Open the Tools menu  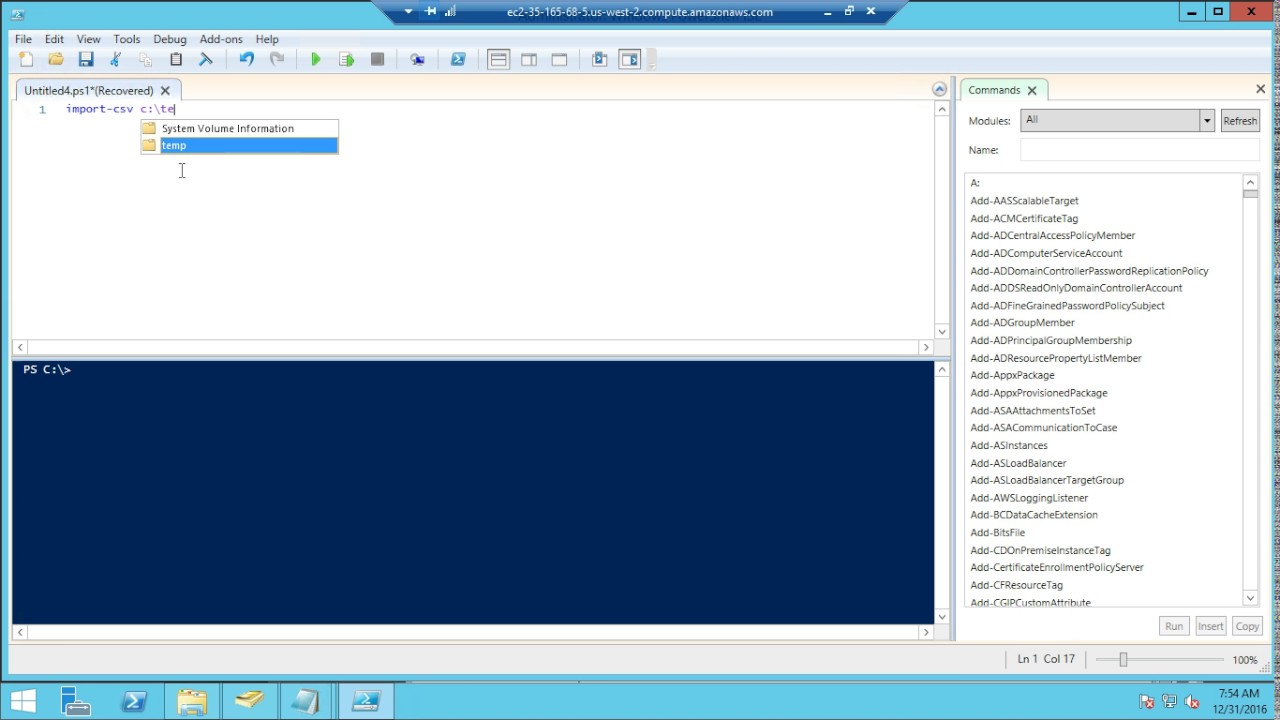tap(127, 39)
